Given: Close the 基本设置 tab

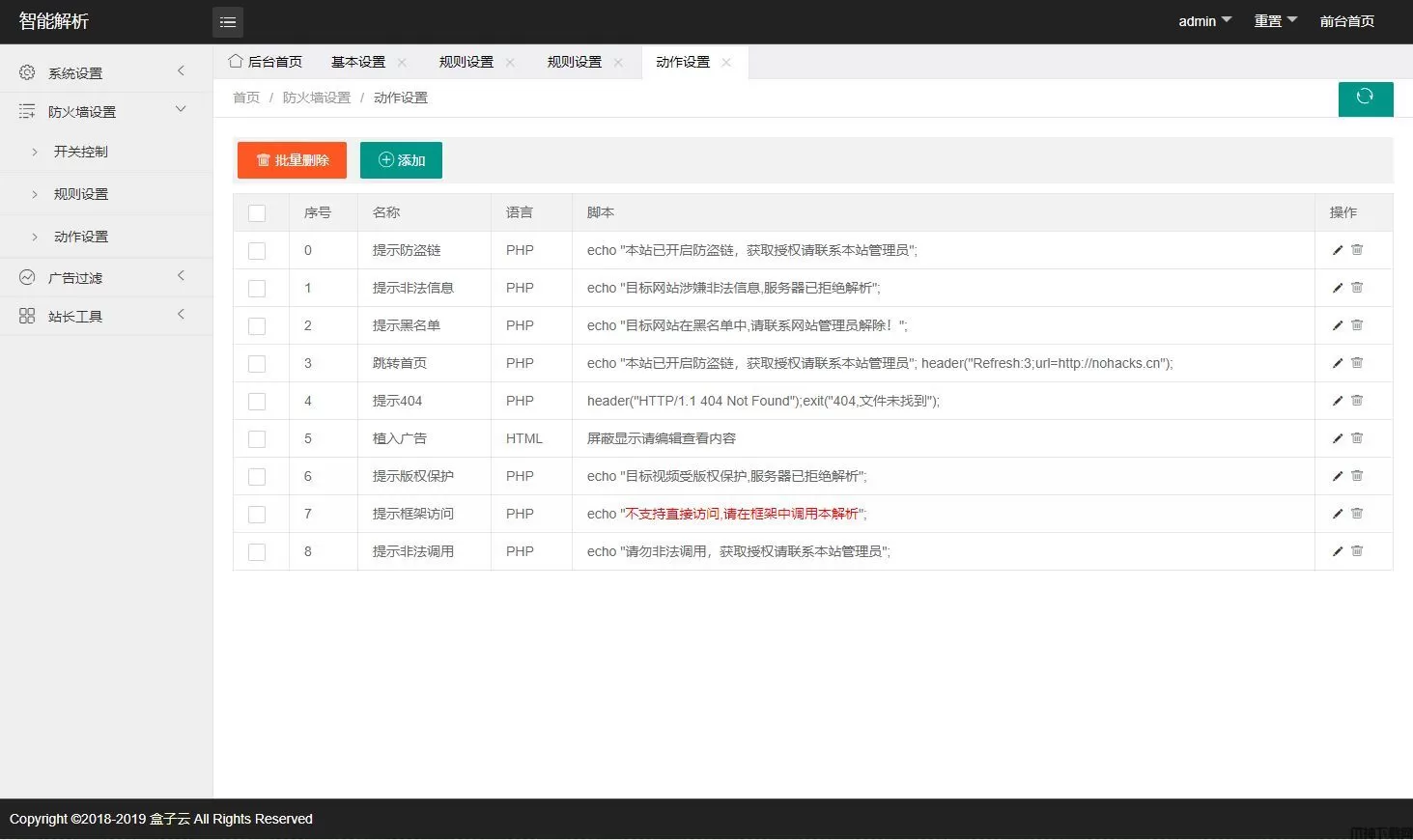Looking at the screenshot, I should point(402,63).
